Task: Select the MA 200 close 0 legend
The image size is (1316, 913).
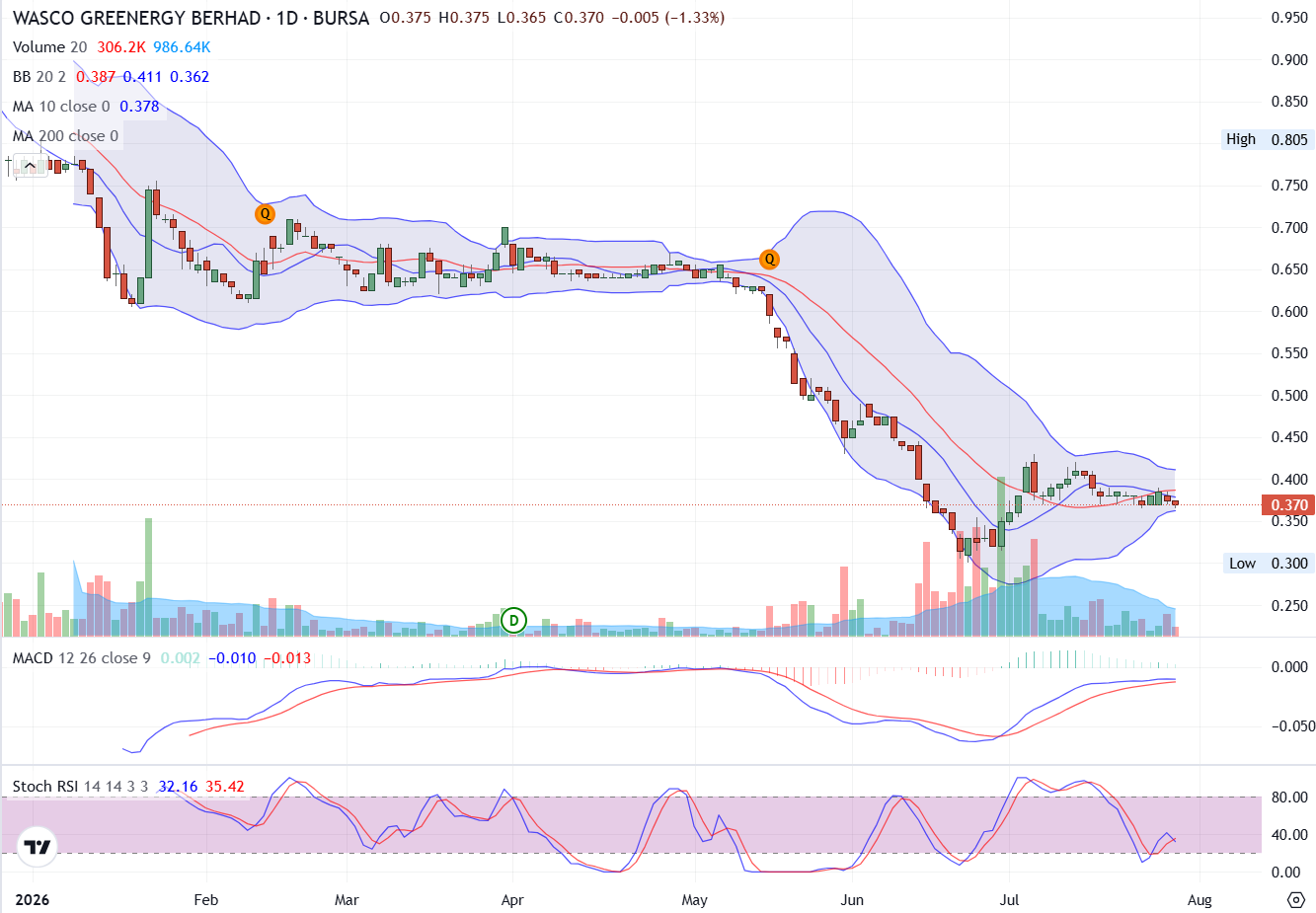Action: pos(65,136)
